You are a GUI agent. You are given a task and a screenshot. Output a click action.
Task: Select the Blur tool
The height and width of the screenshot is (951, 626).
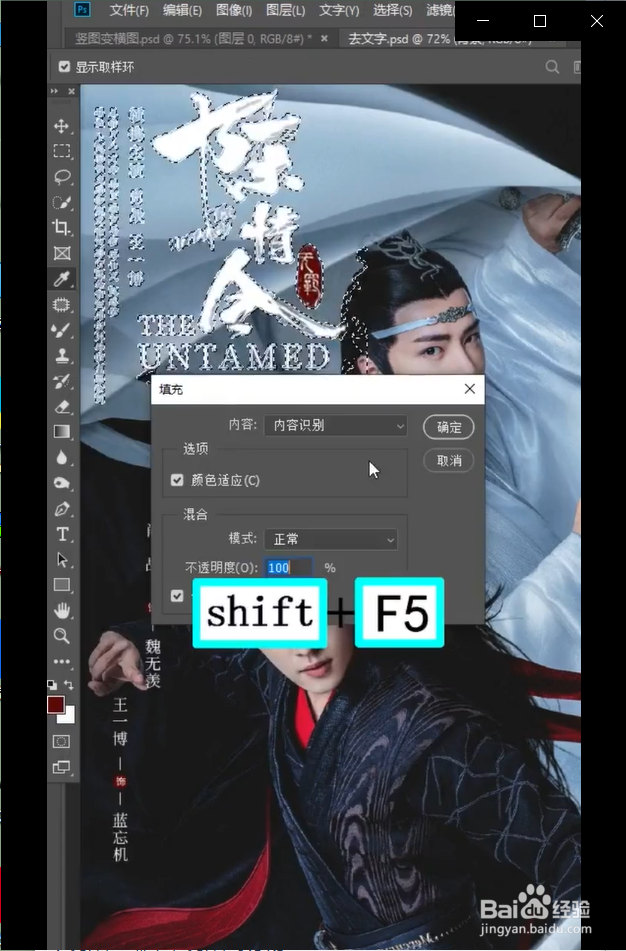point(61,457)
